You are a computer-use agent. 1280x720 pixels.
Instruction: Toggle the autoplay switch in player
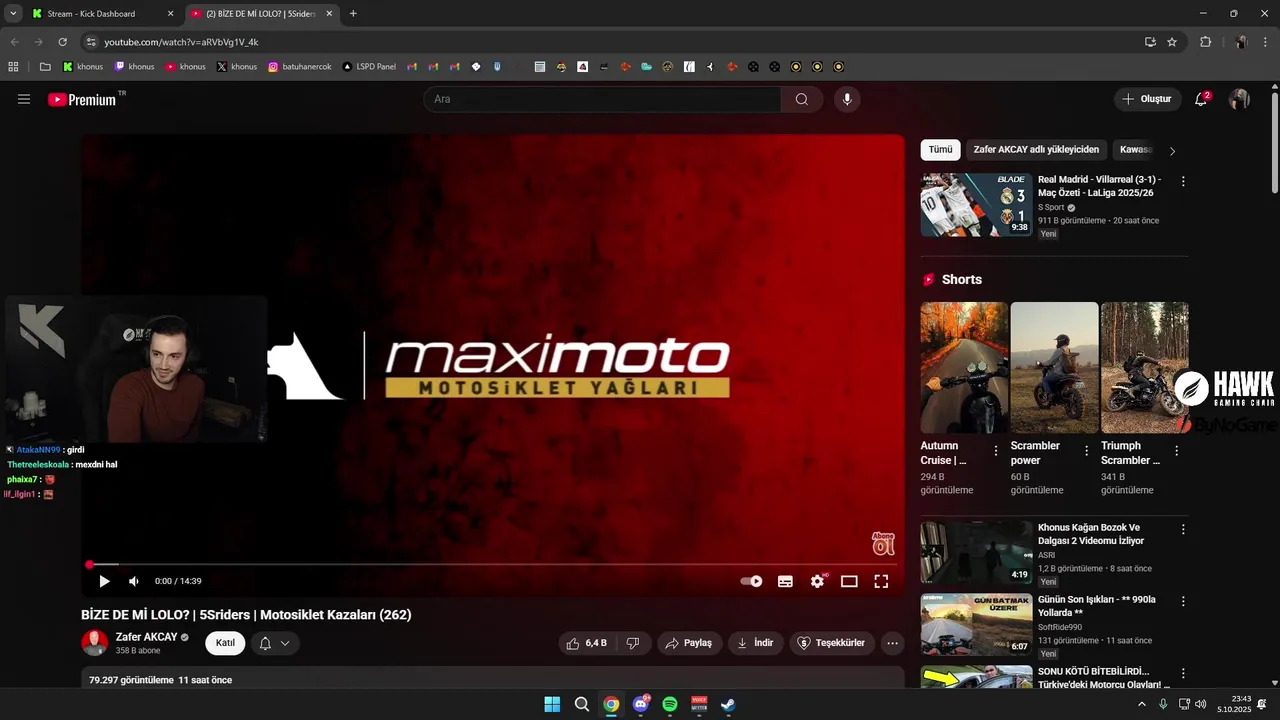point(751,581)
